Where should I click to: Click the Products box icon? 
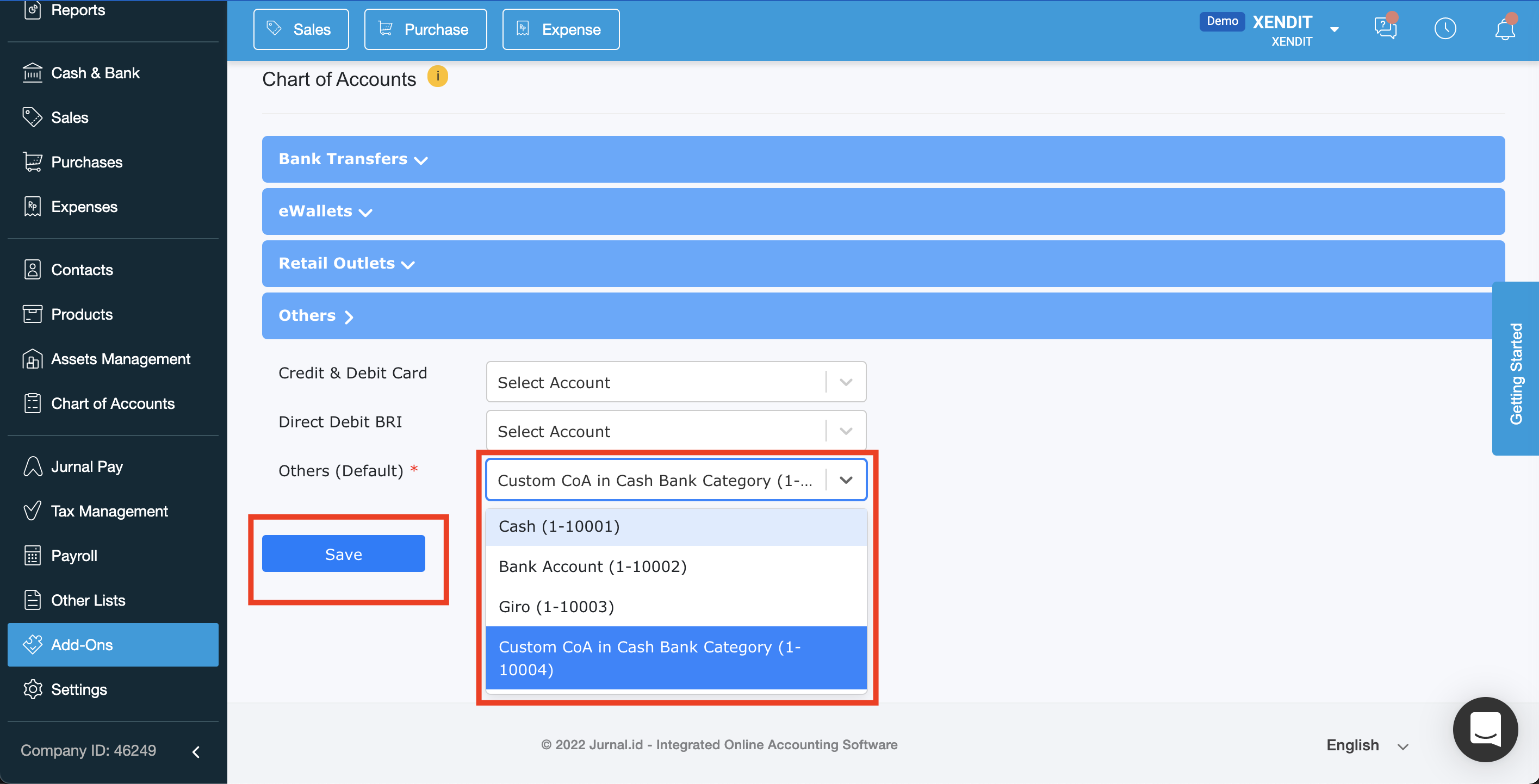tap(32, 314)
